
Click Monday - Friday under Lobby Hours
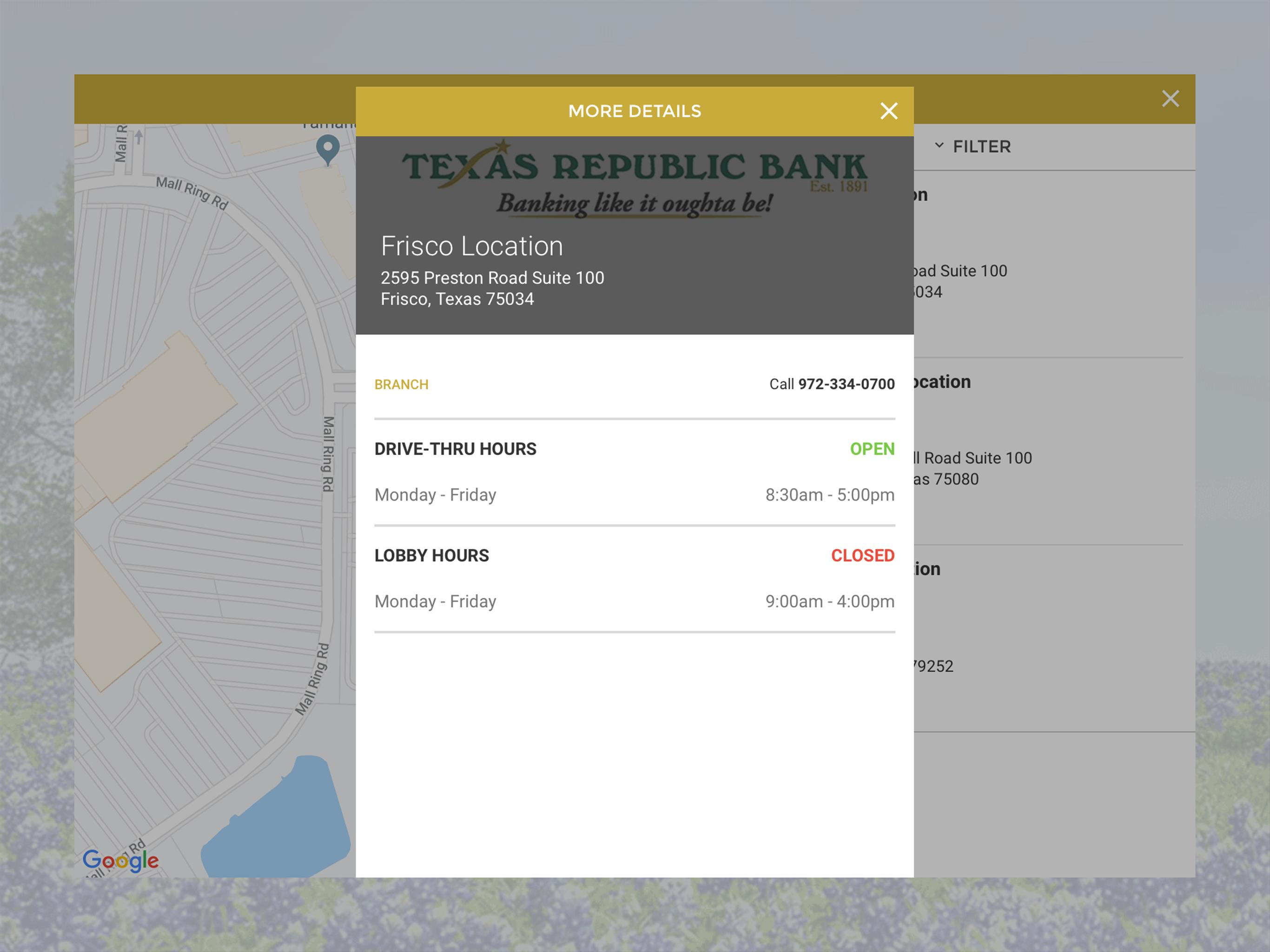point(435,602)
